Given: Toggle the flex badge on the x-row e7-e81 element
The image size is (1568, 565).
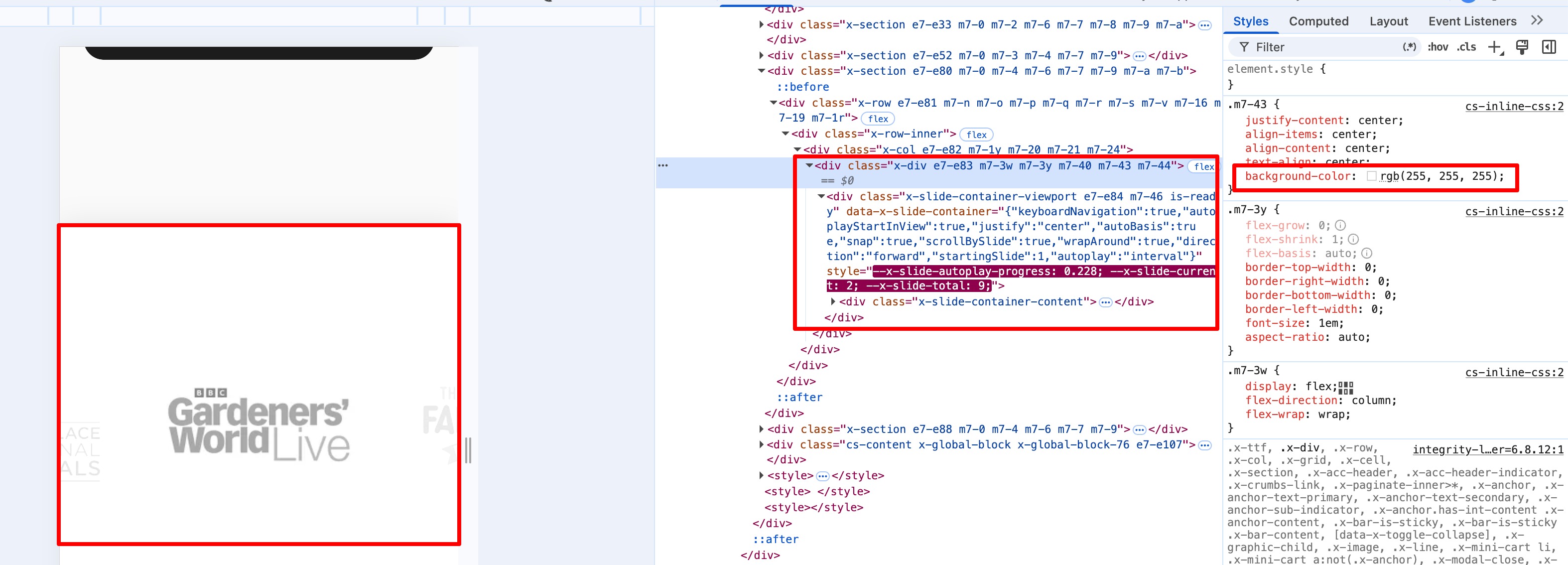Looking at the screenshot, I should click(878, 119).
